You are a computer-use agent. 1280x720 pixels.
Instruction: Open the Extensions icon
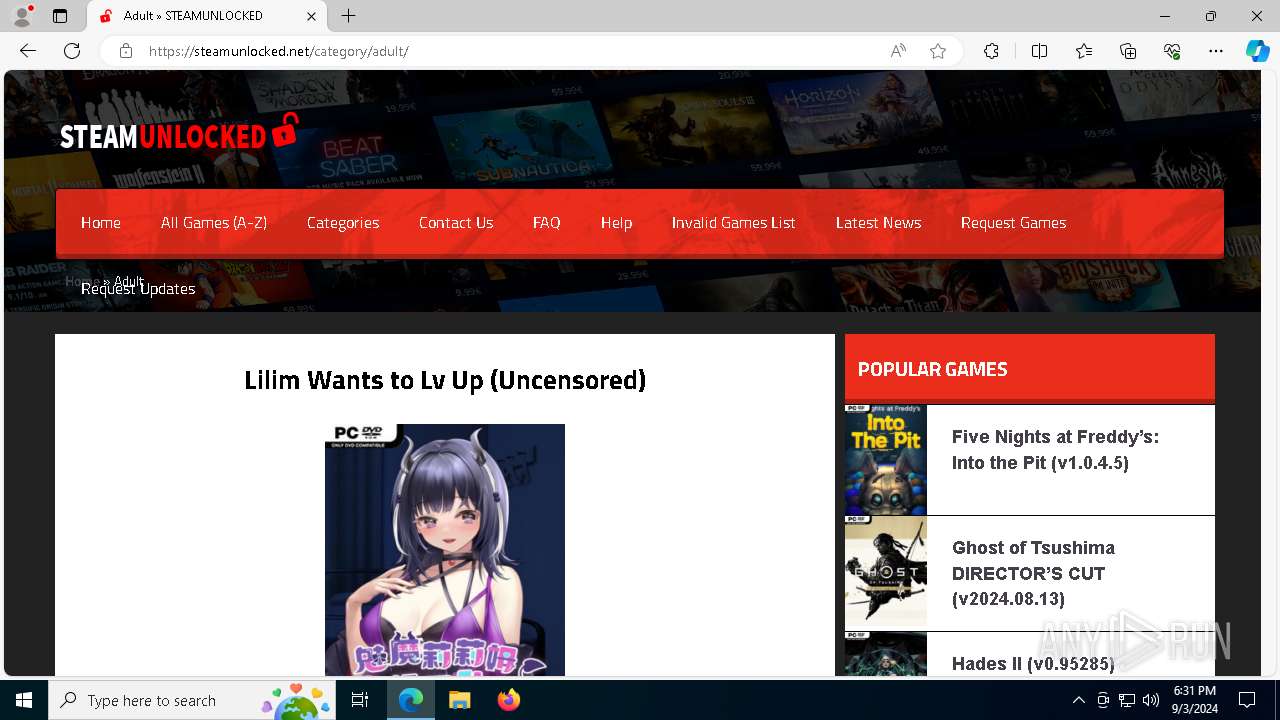[991, 51]
